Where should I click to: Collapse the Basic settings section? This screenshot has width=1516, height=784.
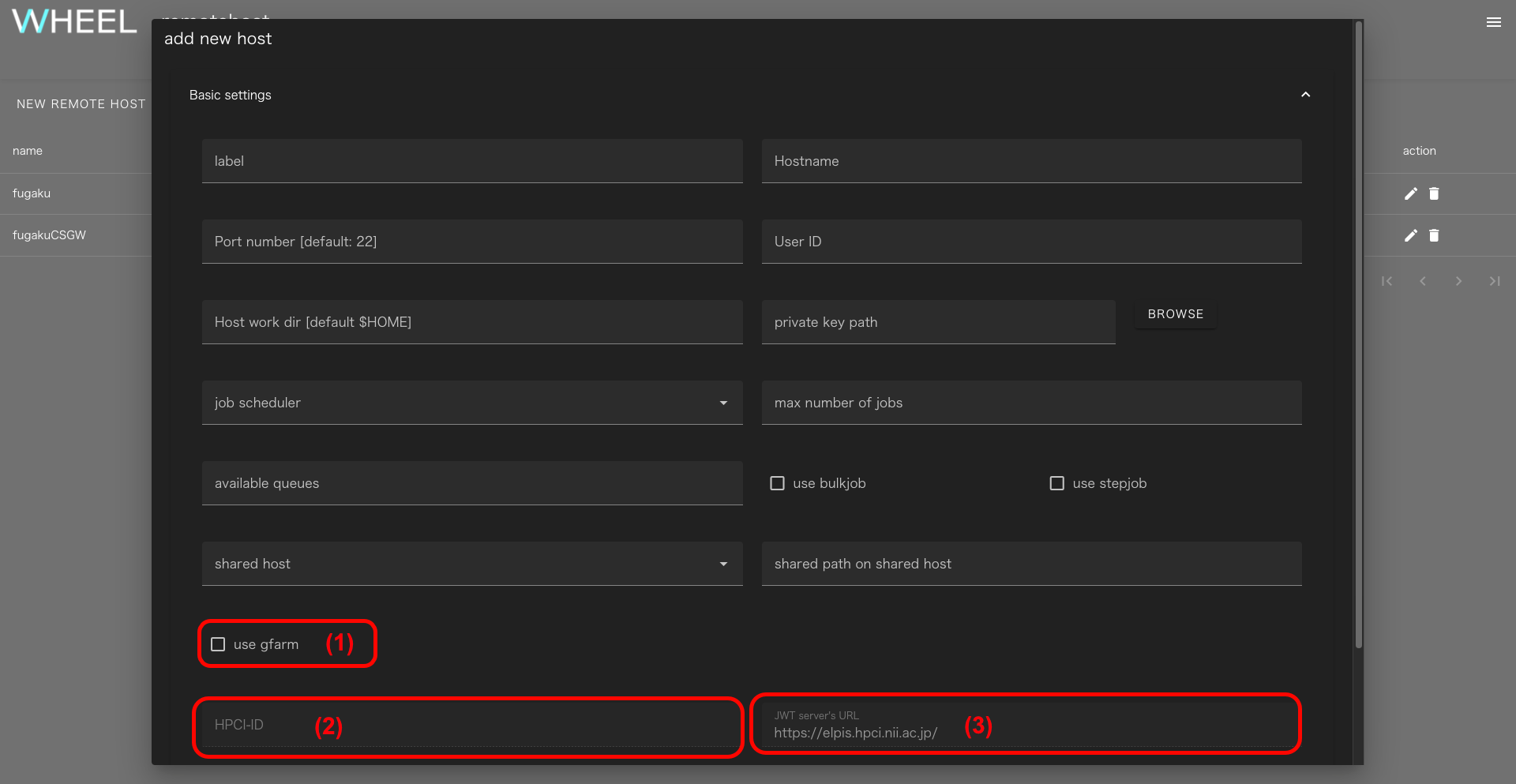click(x=1305, y=95)
